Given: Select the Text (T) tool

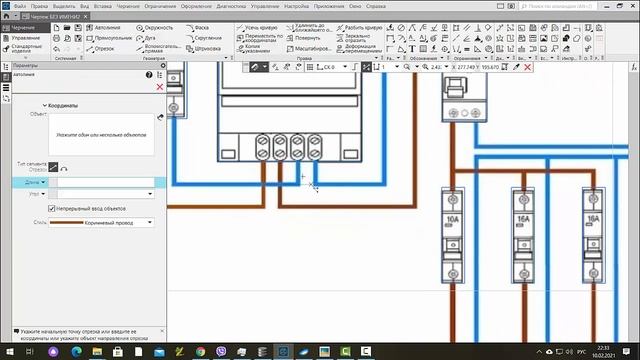Looking at the screenshot, I should tap(412, 49).
